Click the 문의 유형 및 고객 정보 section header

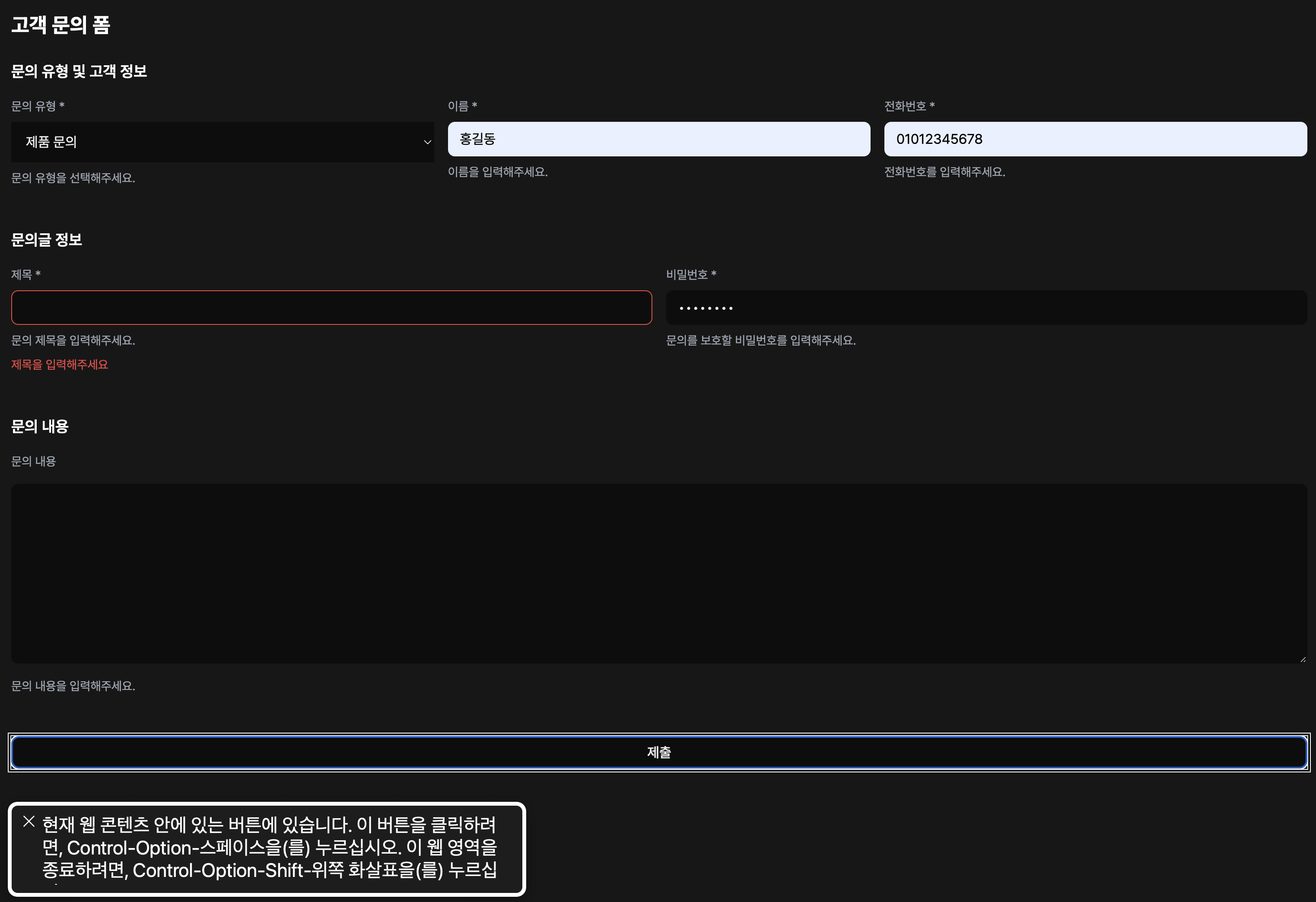pos(79,71)
